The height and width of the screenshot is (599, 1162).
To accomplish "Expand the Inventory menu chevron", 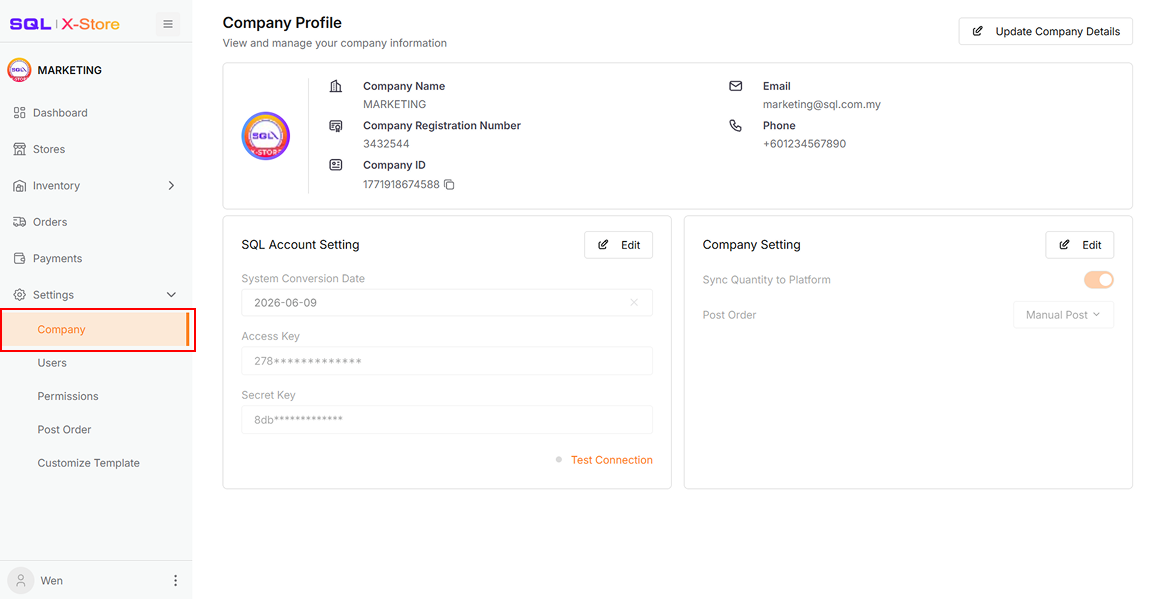I will click(x=171, y=185).
